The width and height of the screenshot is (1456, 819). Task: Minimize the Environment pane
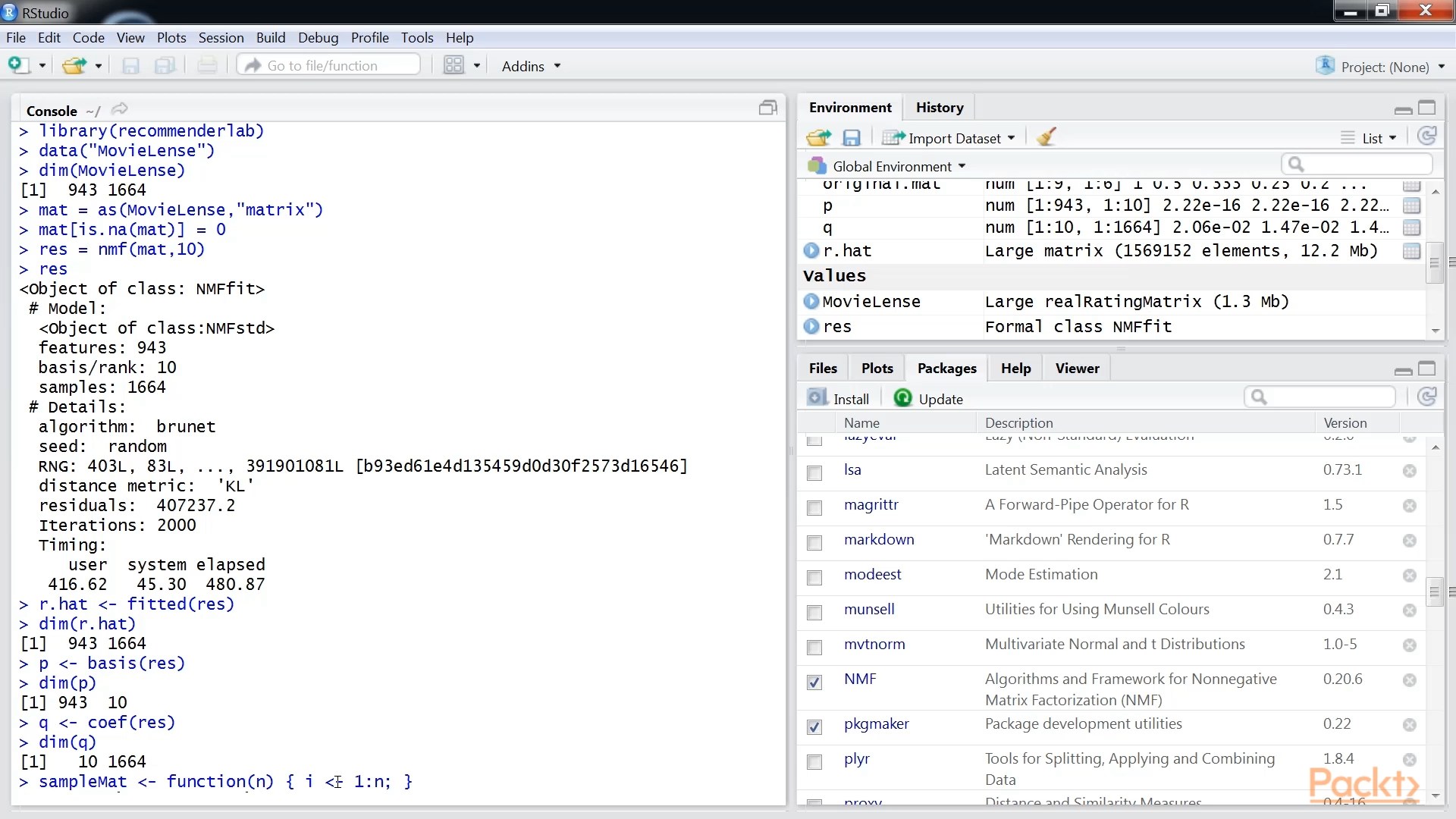point(1404,110)
